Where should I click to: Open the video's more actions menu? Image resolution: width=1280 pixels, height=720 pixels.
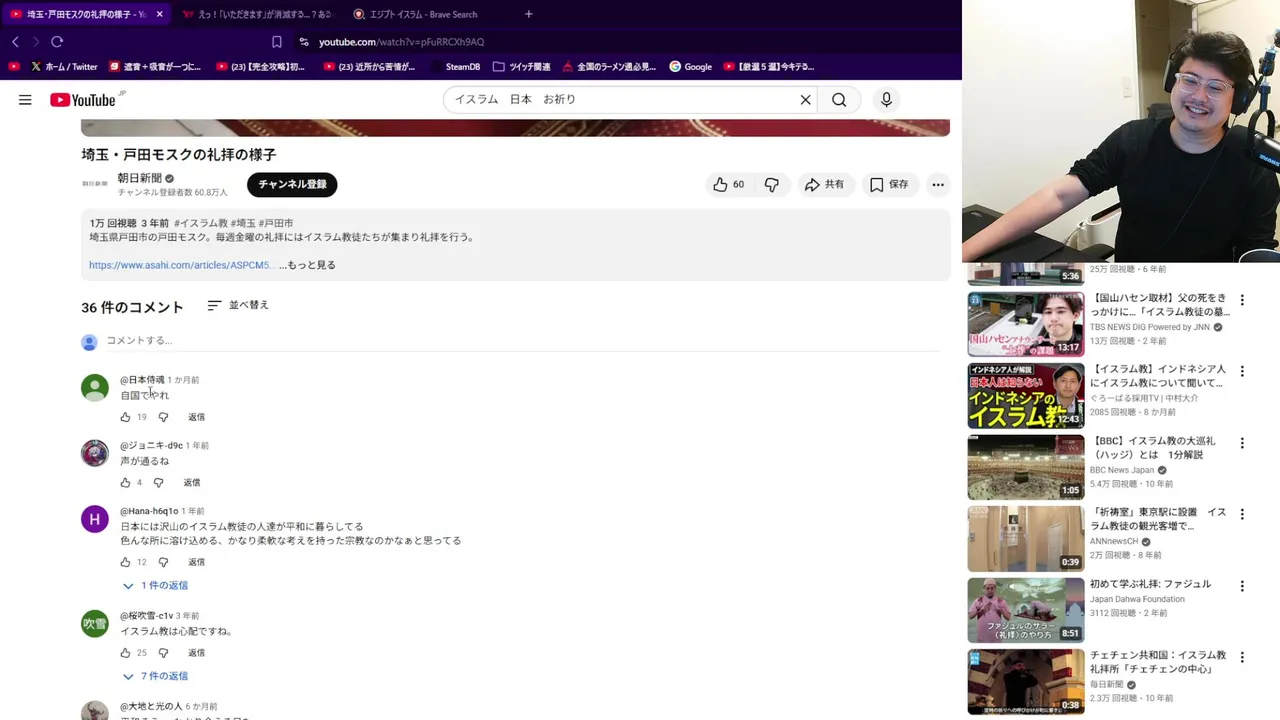[938, 185]
